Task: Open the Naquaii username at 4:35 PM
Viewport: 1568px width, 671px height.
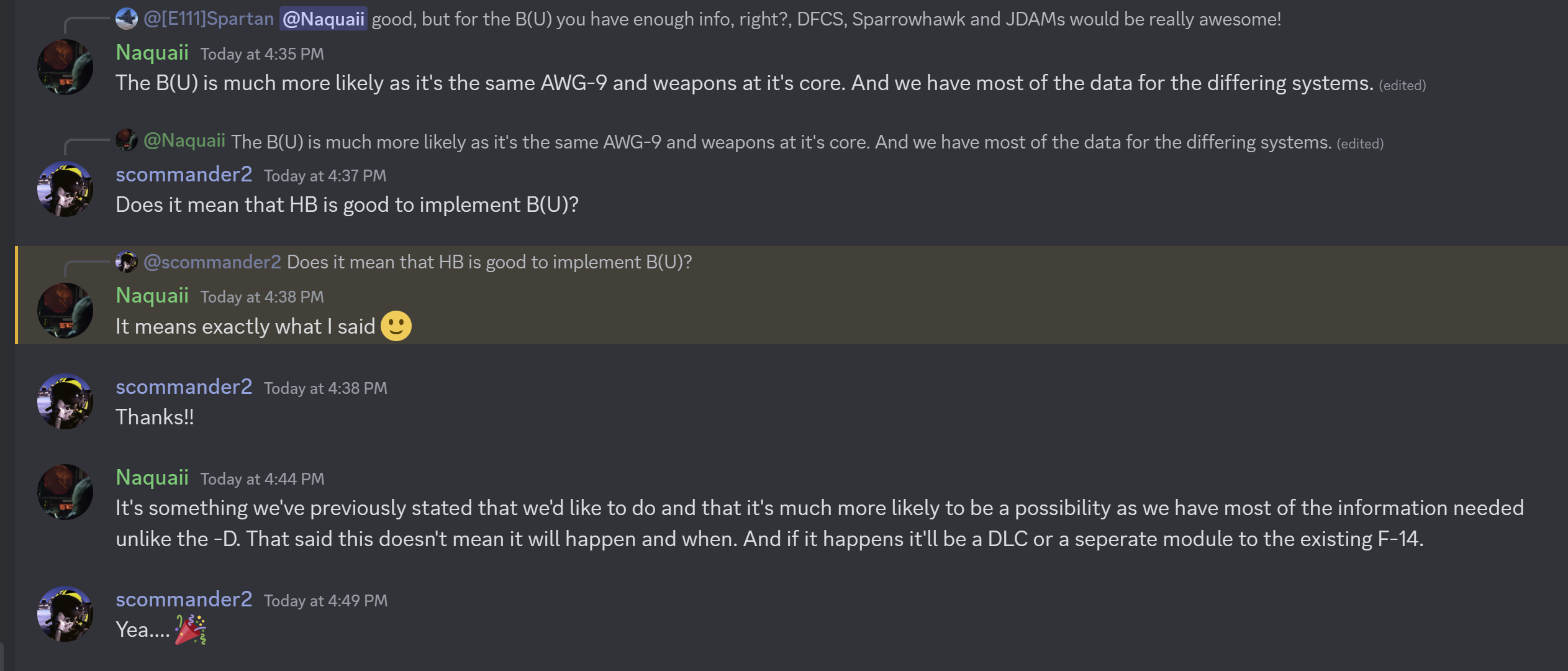Action: coord(152,52)
